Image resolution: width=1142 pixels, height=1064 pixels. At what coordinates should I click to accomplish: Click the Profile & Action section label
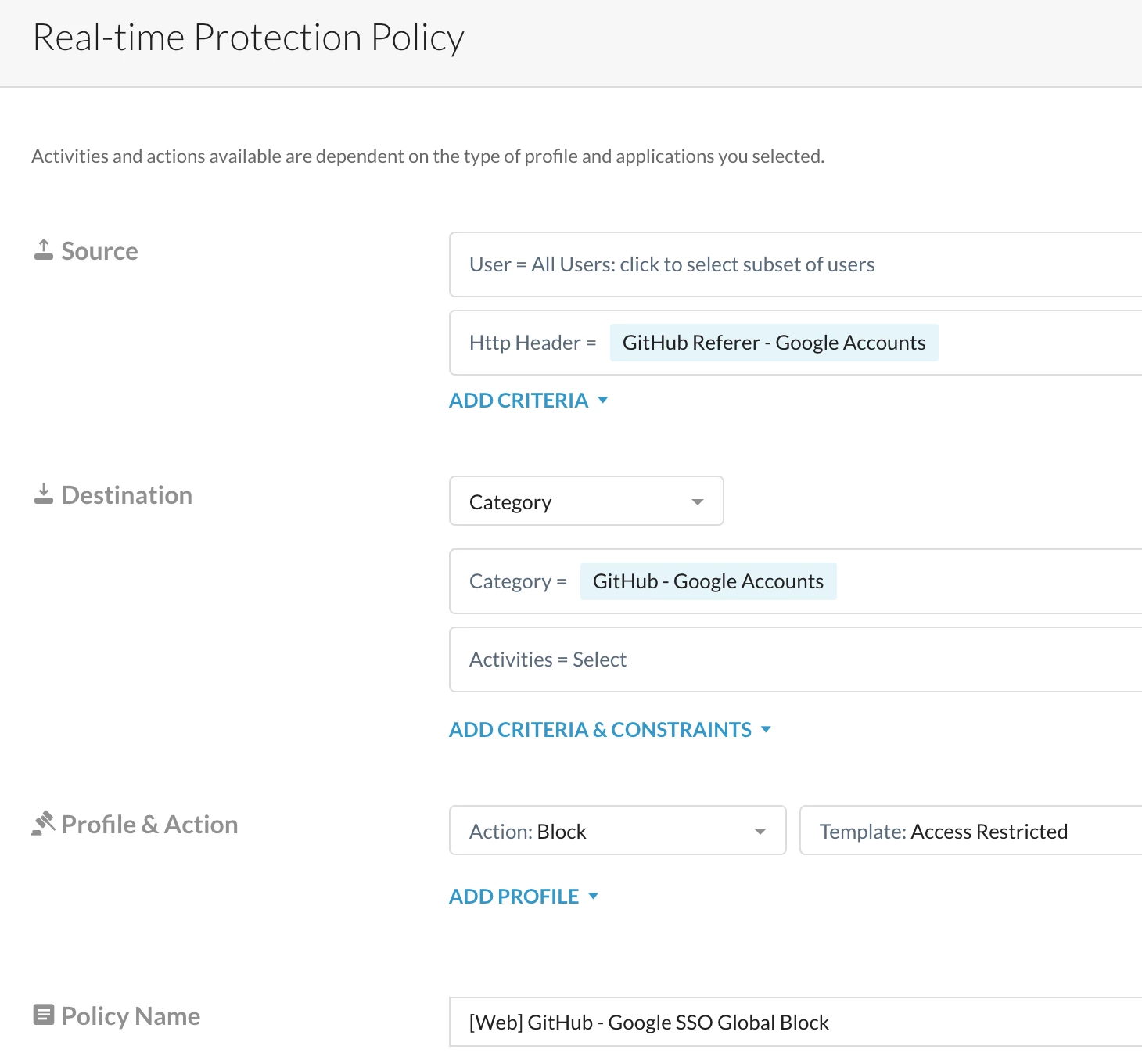click(x=149, y=825)
